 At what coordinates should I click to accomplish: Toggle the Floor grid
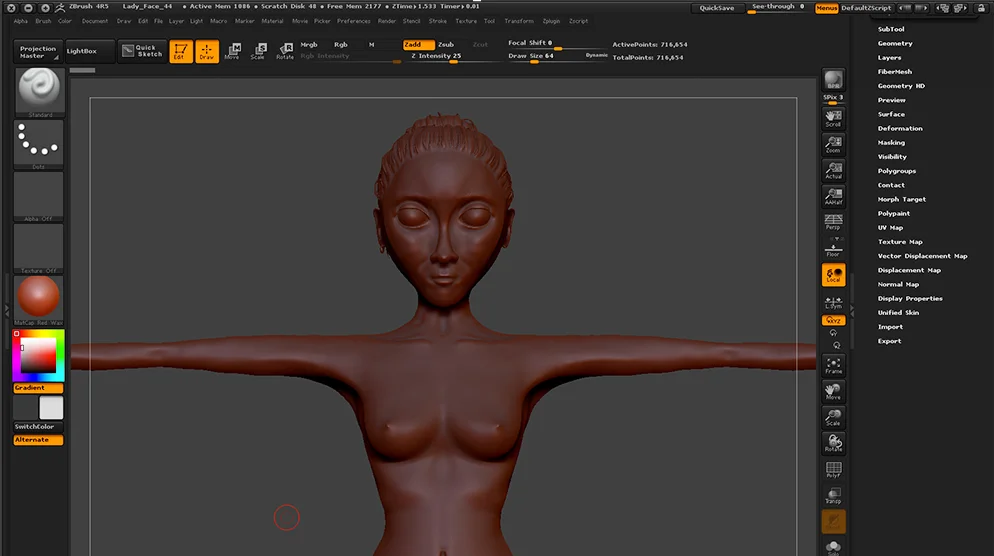833,249
